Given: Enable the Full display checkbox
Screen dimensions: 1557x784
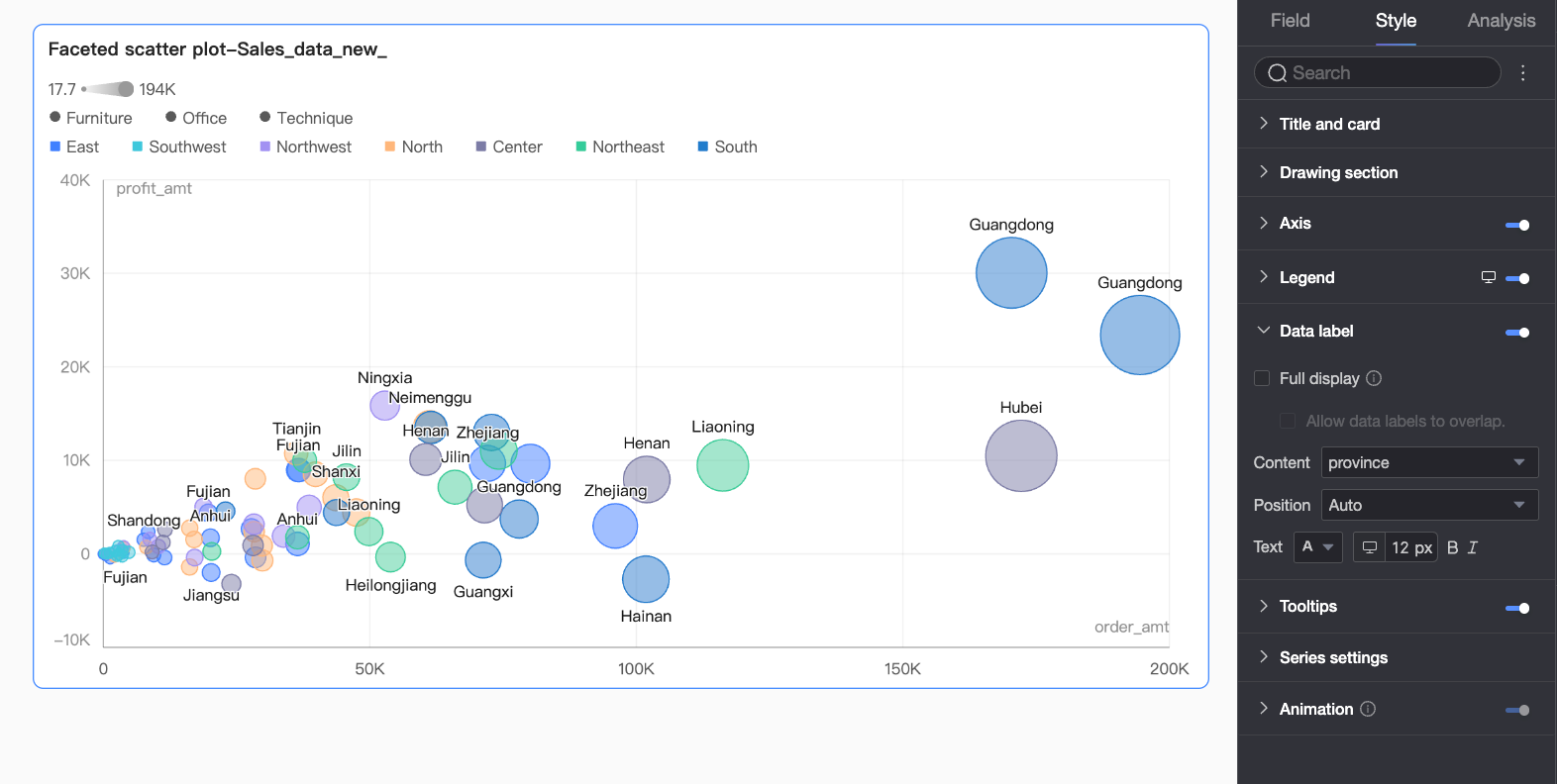Looking at the screenshot, I should pos(1262,378).
